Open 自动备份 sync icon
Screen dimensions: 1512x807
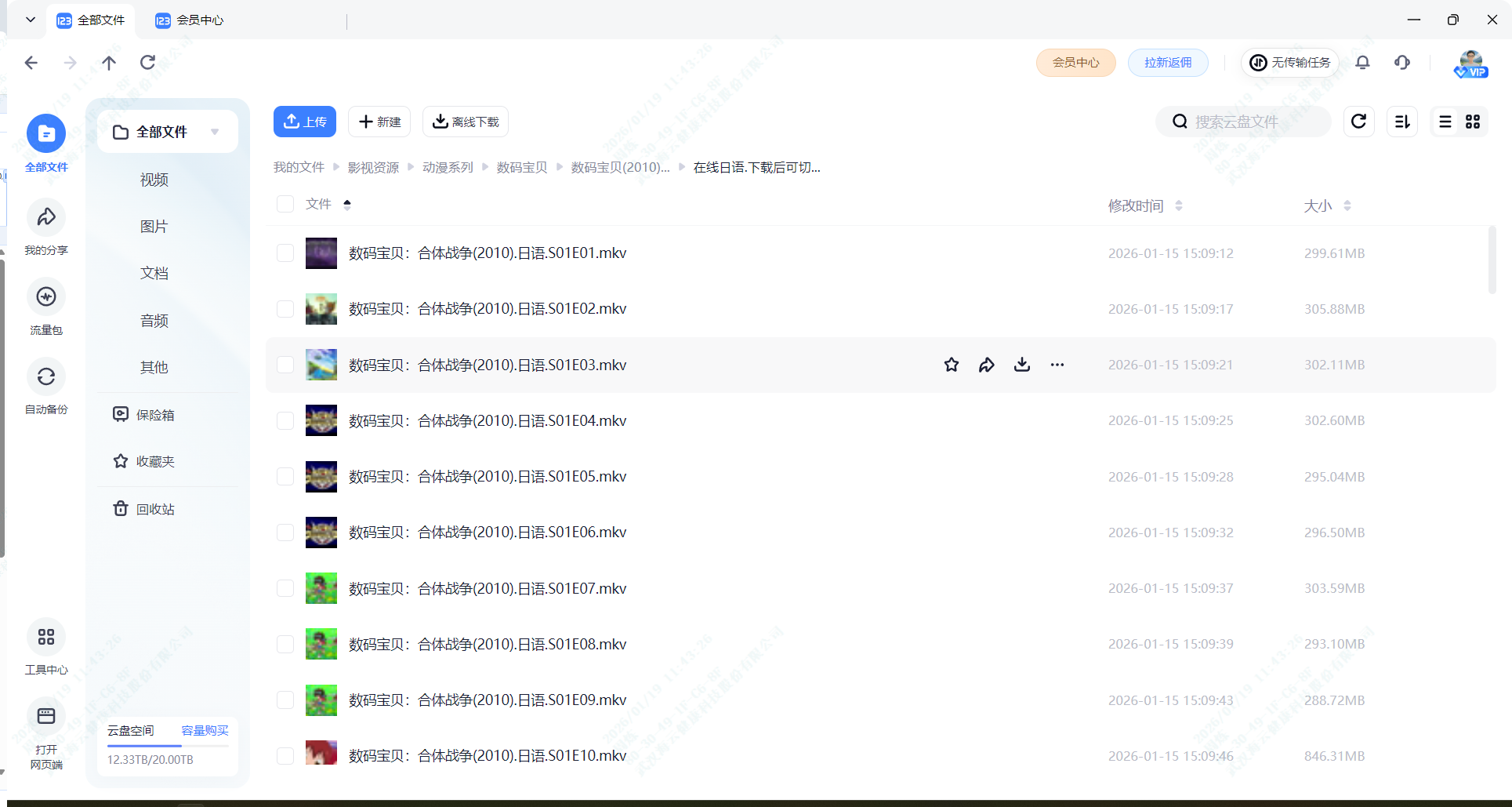[x=46, y=376]
